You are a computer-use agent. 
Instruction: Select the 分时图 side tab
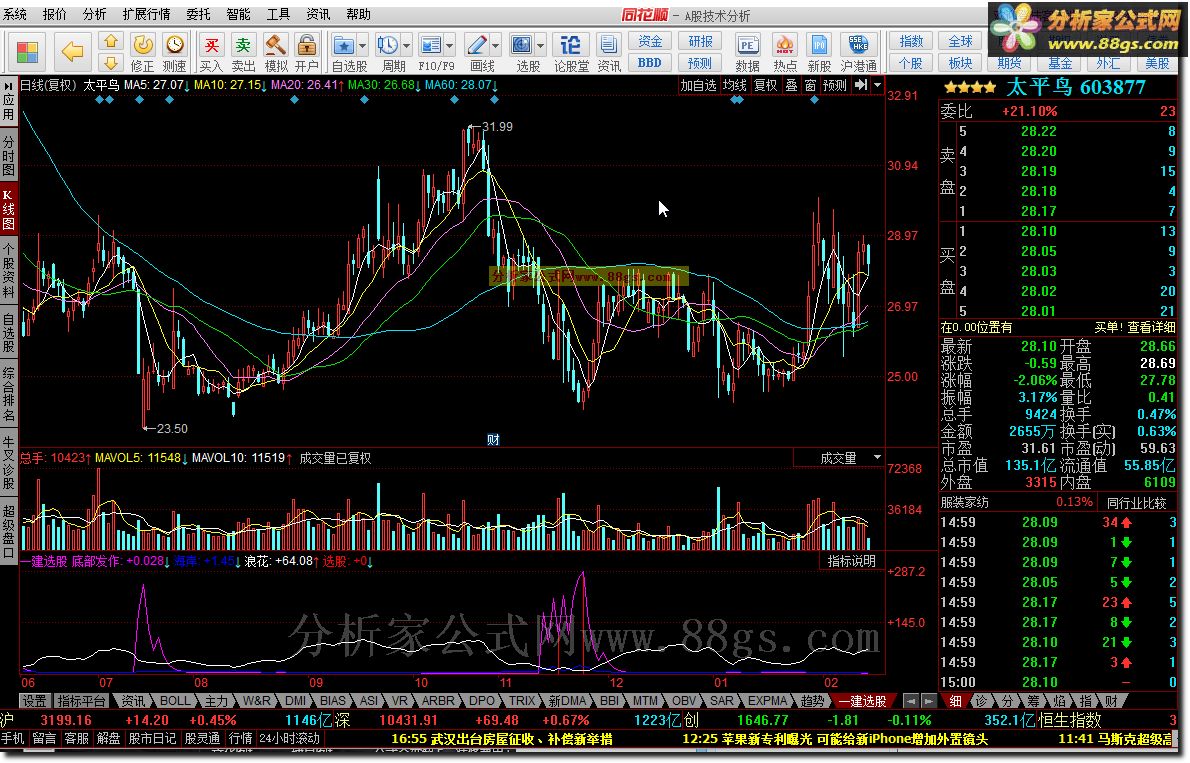[8, 154]
